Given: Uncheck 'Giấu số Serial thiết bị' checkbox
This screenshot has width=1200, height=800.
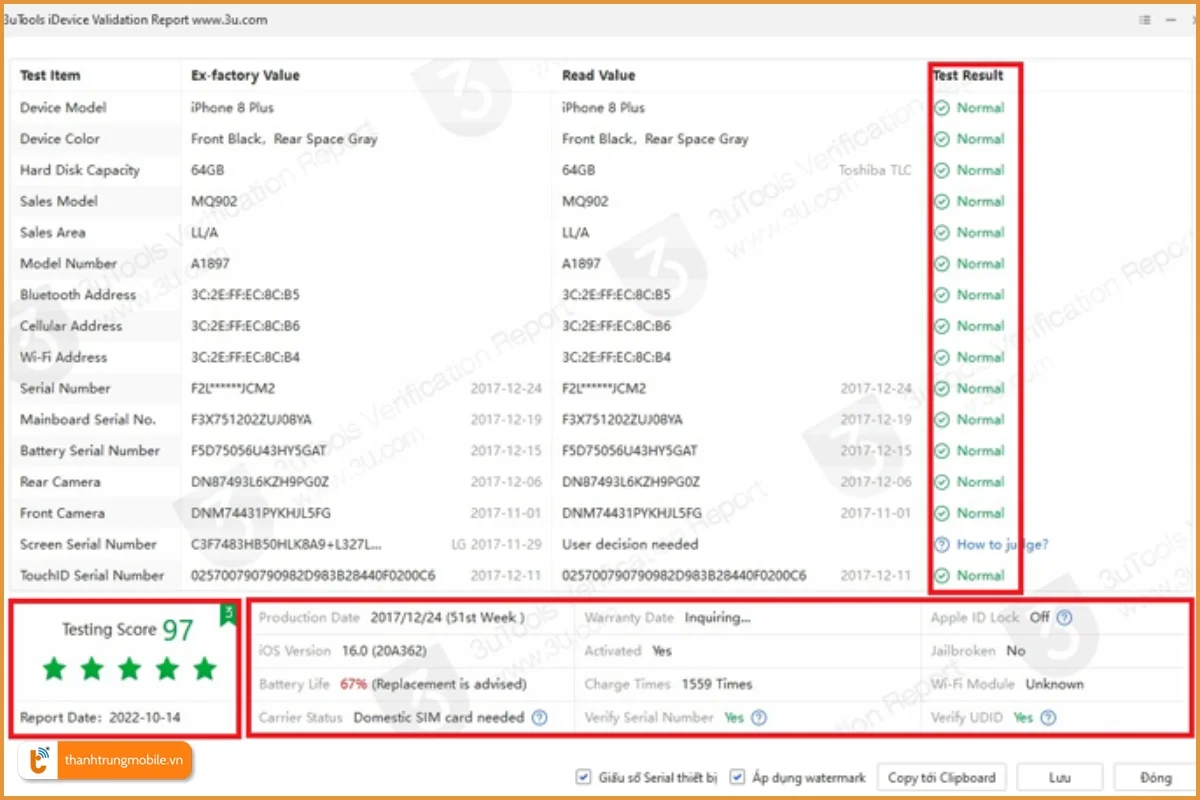Looking at the screenshot, I should (x=583, y=777).
